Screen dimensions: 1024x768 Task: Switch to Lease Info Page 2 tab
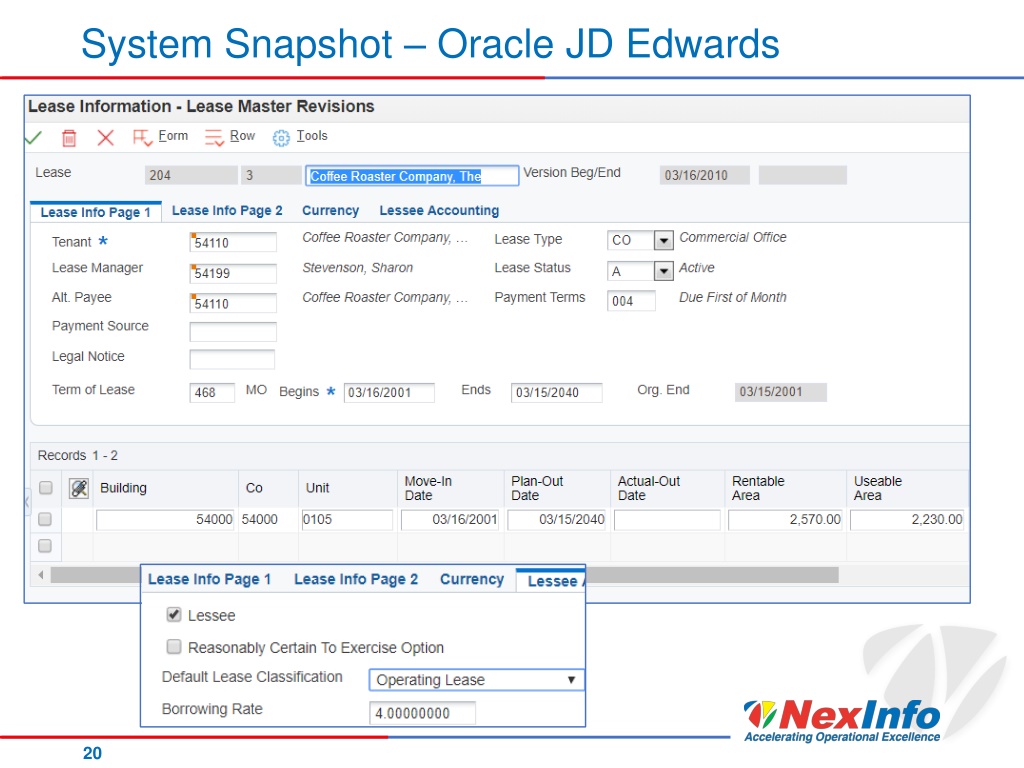point(227,210)
